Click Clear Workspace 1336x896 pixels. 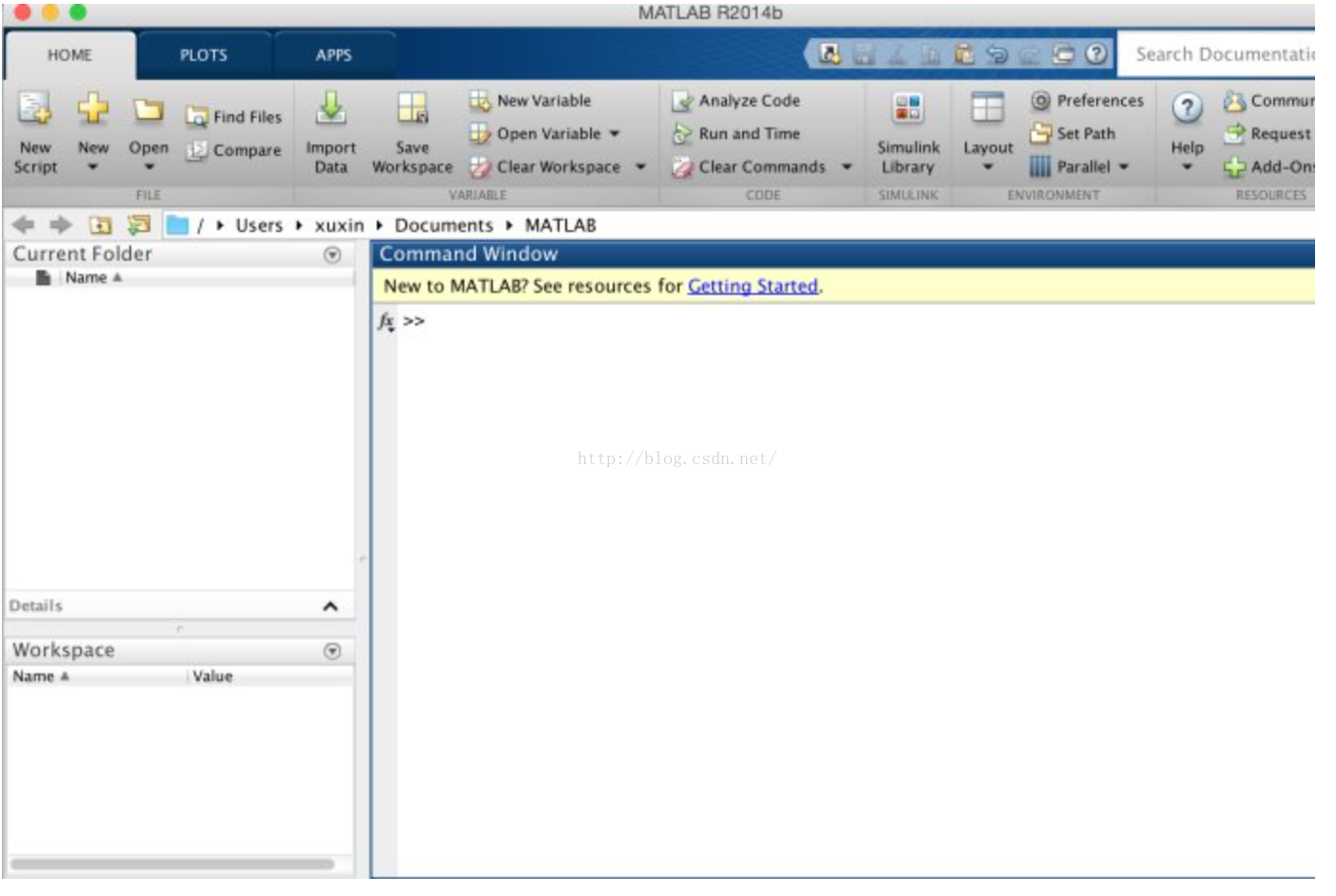pos(544,167)
